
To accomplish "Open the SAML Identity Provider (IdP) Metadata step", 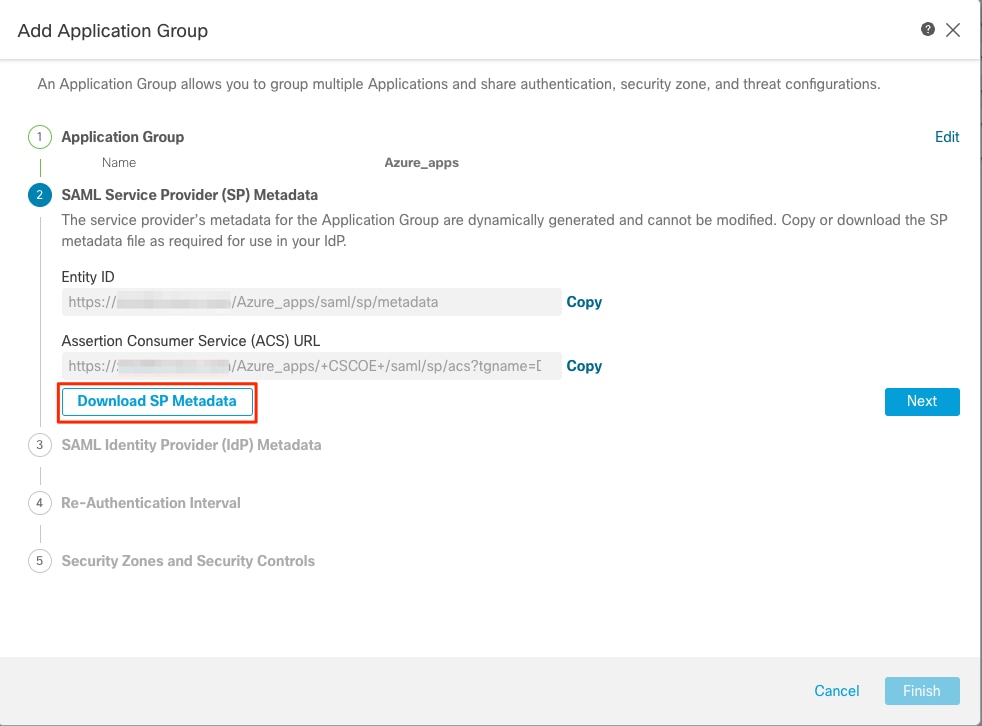I will (191, 445).
